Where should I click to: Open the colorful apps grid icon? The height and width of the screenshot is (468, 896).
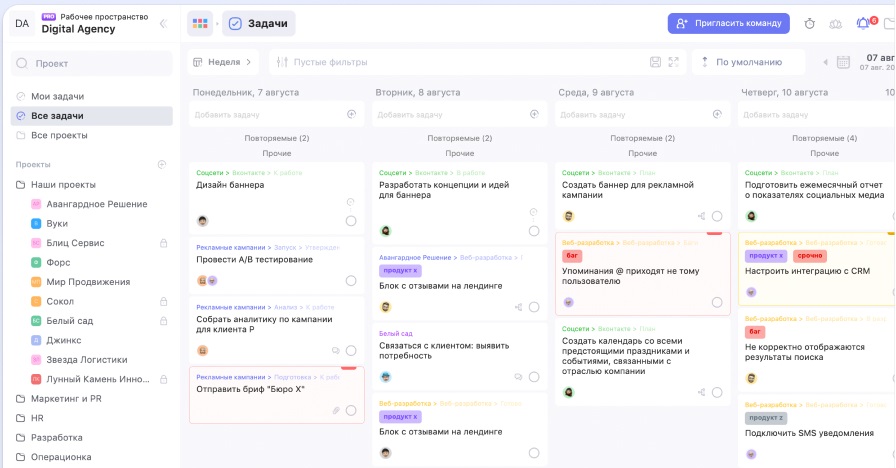(200, 23)
